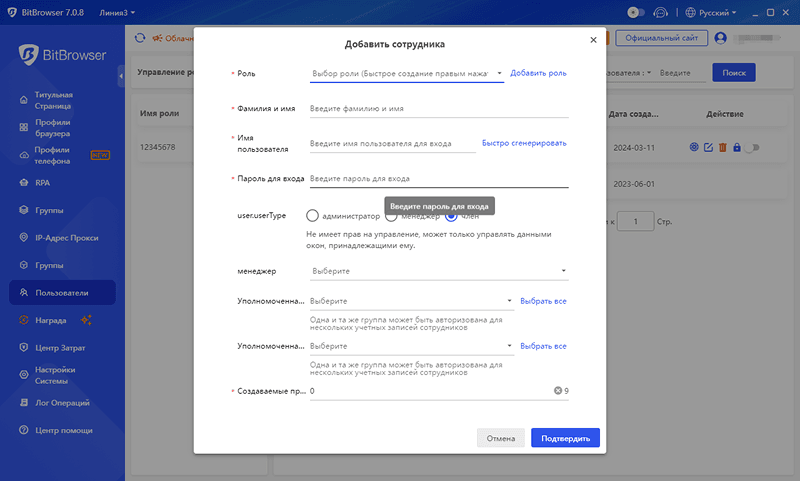The height and width of the screenshot is (481, 800).
Task: Click the orange delete icon in the role row
Action: pos(722,148)
